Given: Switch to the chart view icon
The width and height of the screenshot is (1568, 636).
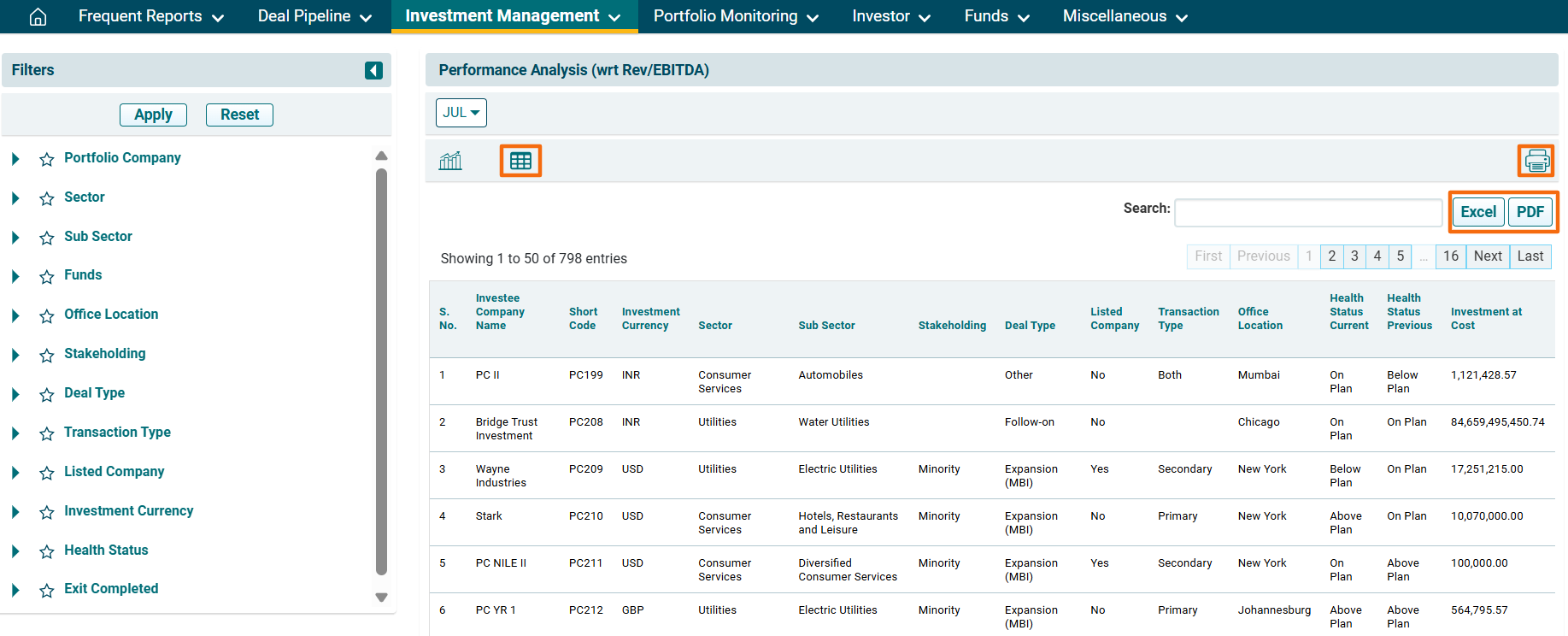Looking at the screenshot, I should (450, 161).
